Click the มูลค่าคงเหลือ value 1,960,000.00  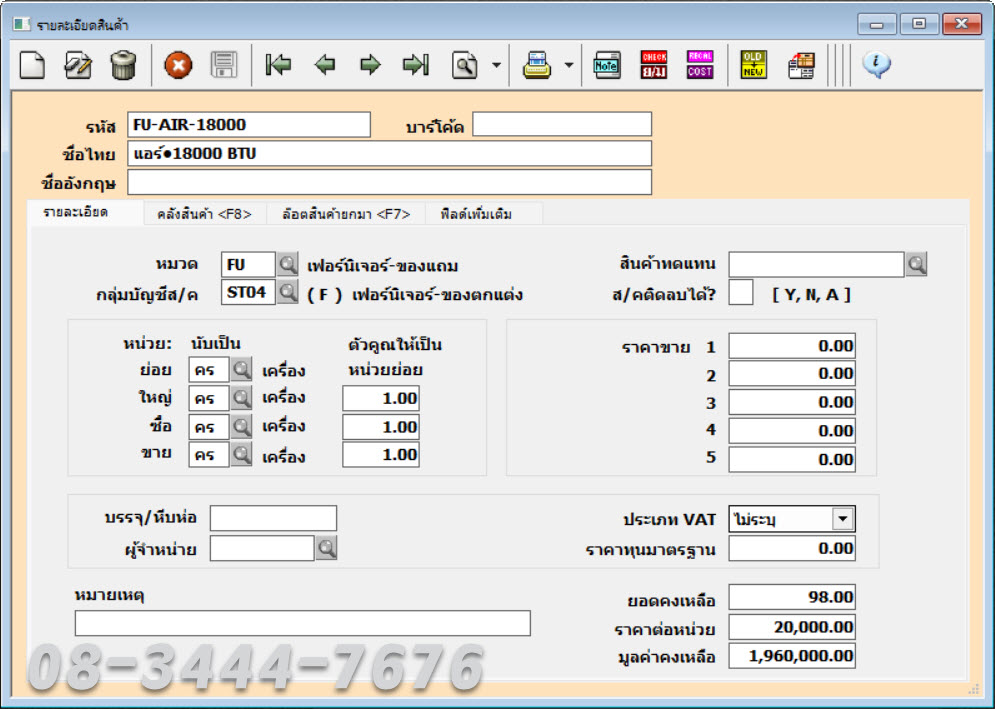792,656
